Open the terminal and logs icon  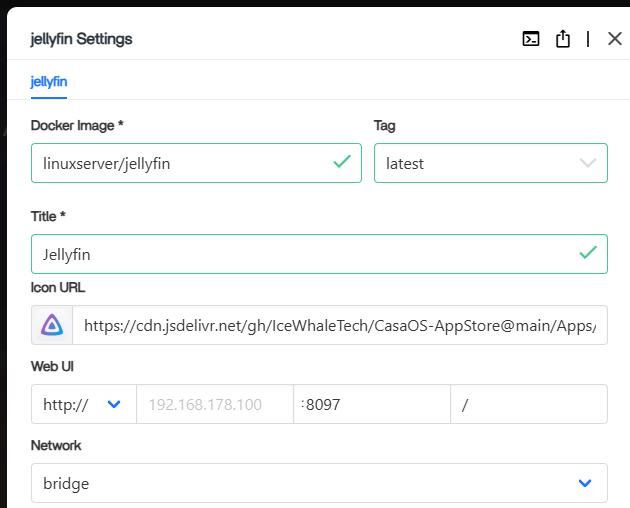point(532,39)
